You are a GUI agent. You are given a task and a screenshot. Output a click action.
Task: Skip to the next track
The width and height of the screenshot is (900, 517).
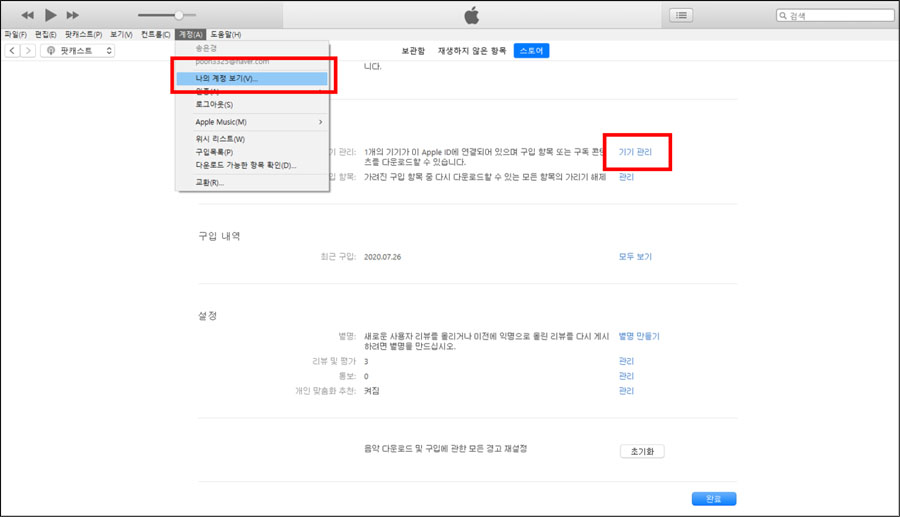pyautogui.click(x=73, y=15)
